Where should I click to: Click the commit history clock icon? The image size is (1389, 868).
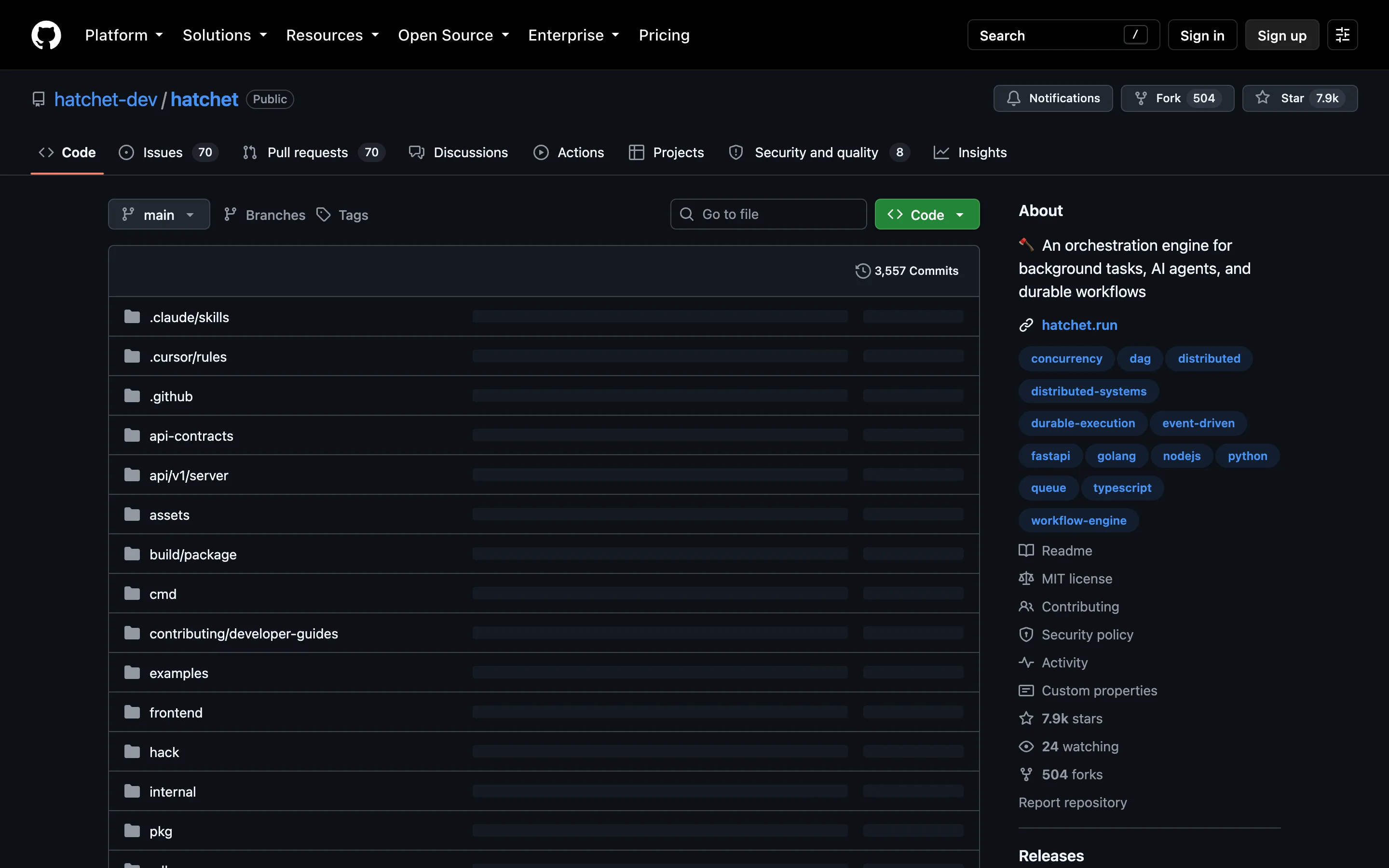click(863, 271)
